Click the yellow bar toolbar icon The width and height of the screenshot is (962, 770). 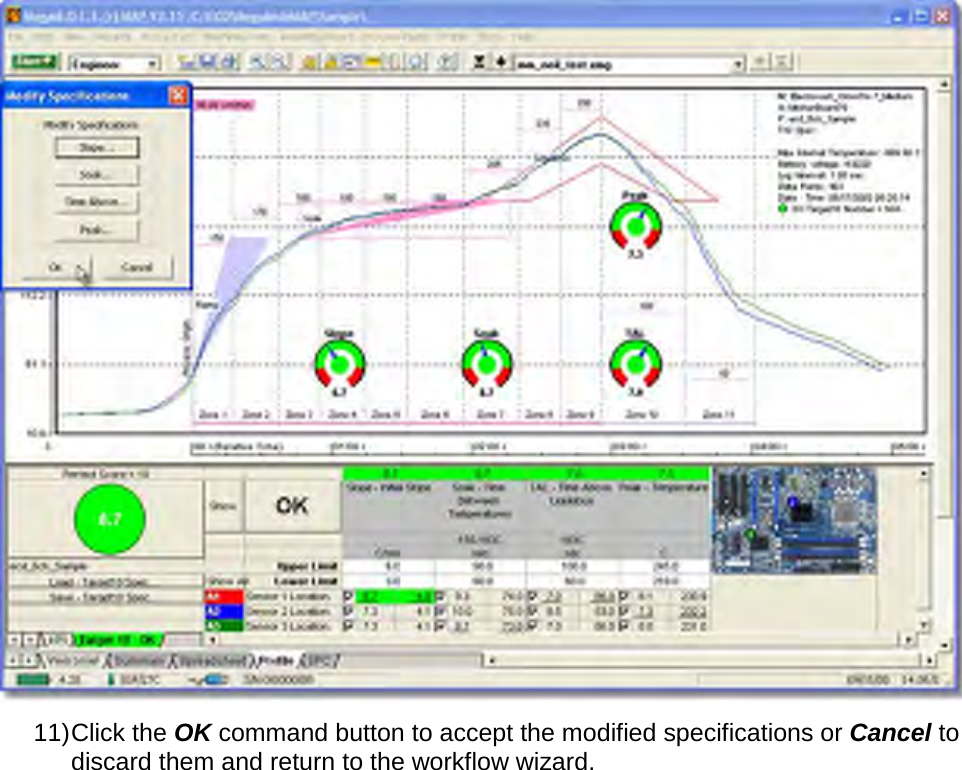click(x=372, y=62)
